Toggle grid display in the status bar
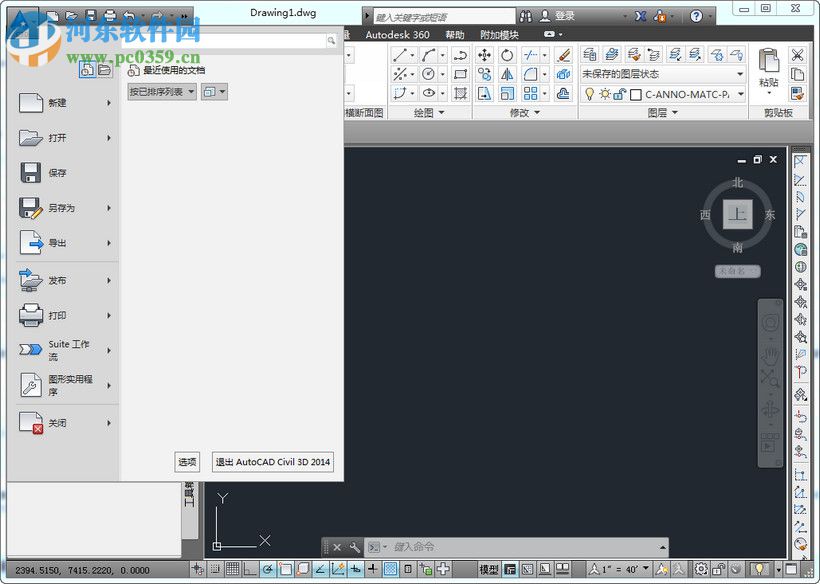 tap(232, 570)
